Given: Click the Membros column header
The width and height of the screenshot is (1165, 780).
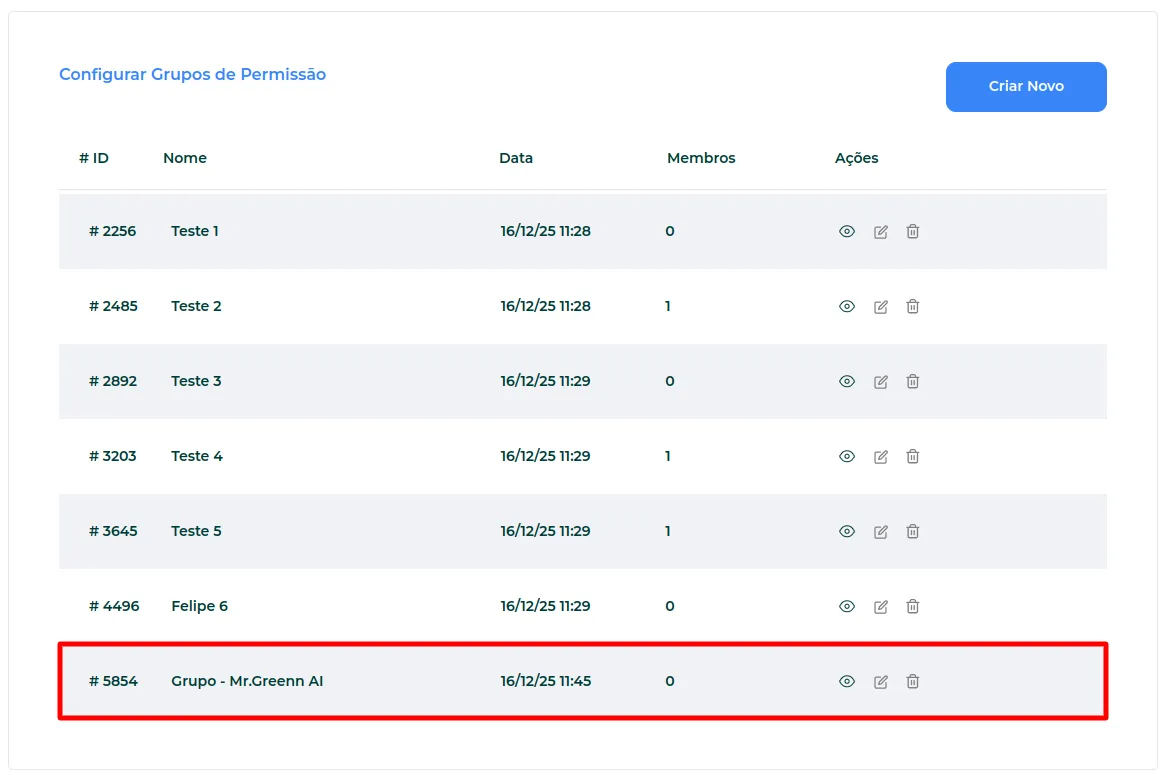Looking at the screenshot, I should pyautogui.click(x=701, y=158).
